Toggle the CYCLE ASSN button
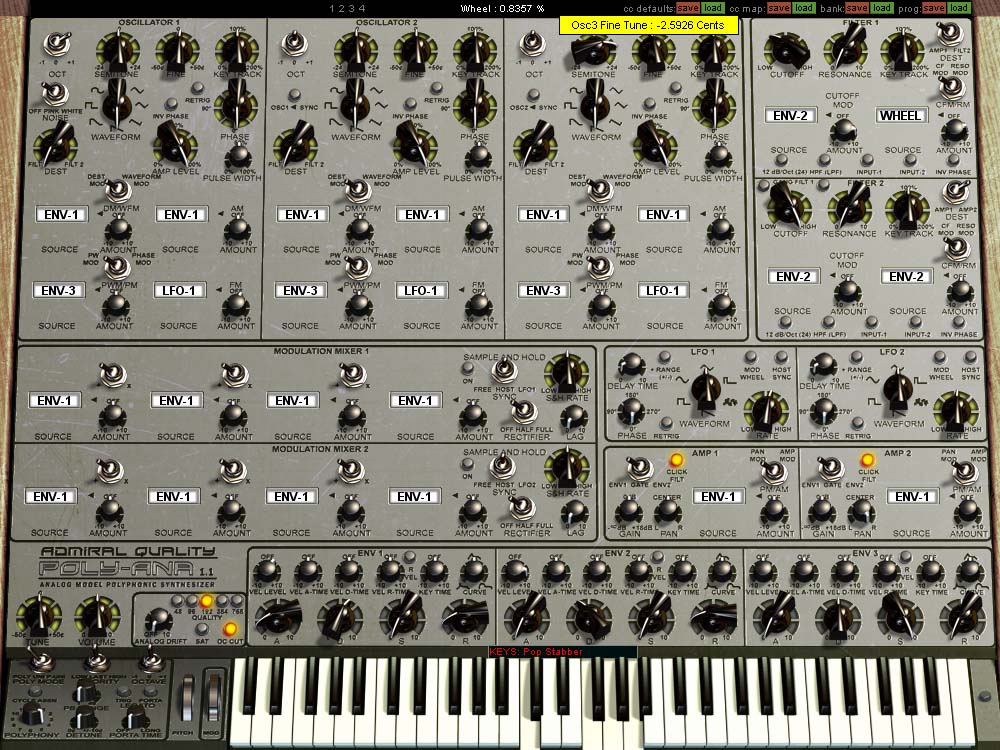Viewport: 1000px width, 750px height. [35, 691]
